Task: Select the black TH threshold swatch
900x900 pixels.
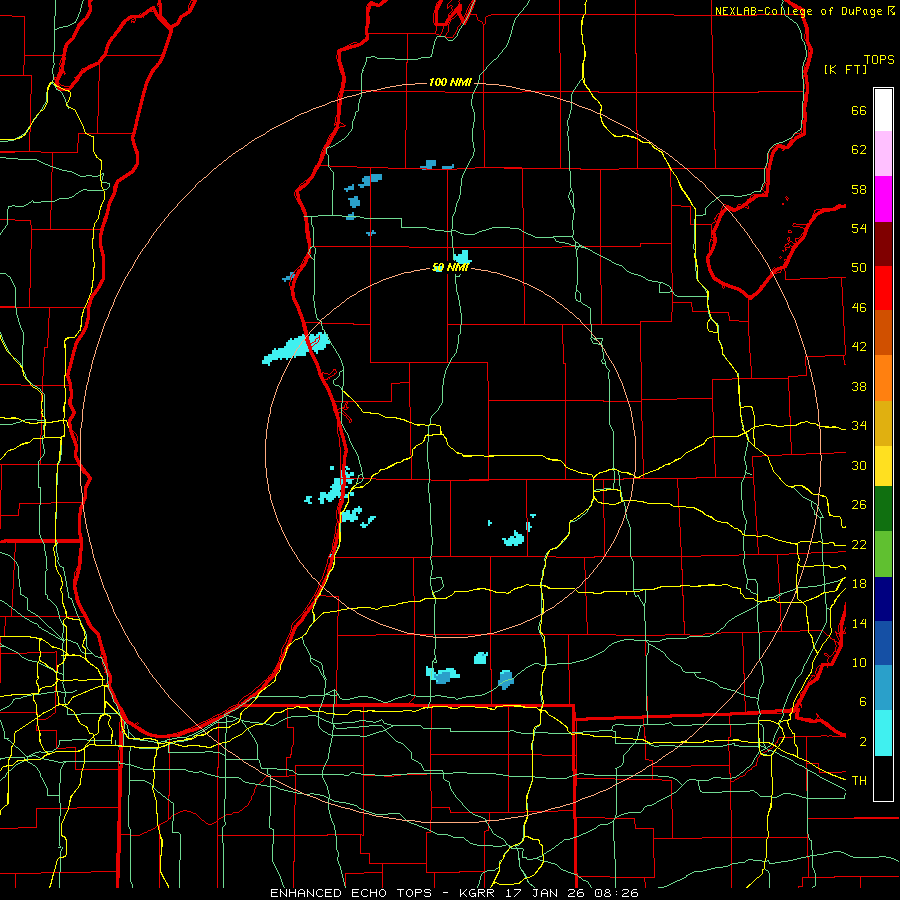Action: tap(883, 778)
